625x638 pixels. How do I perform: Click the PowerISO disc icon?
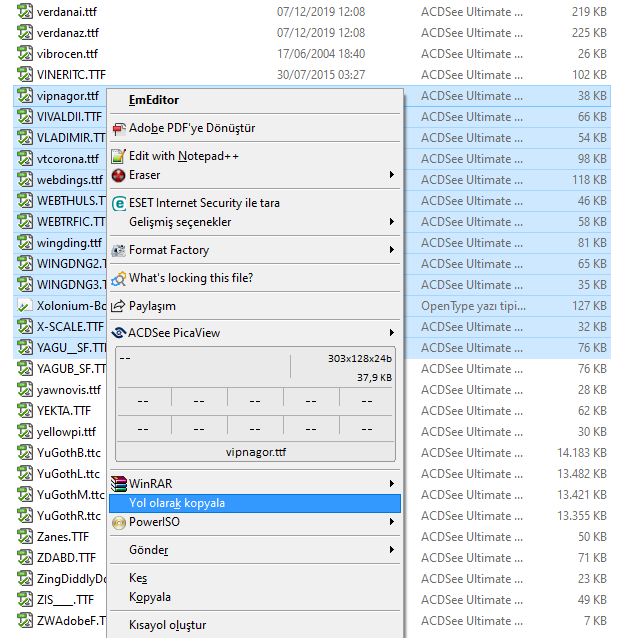[119, 522]
